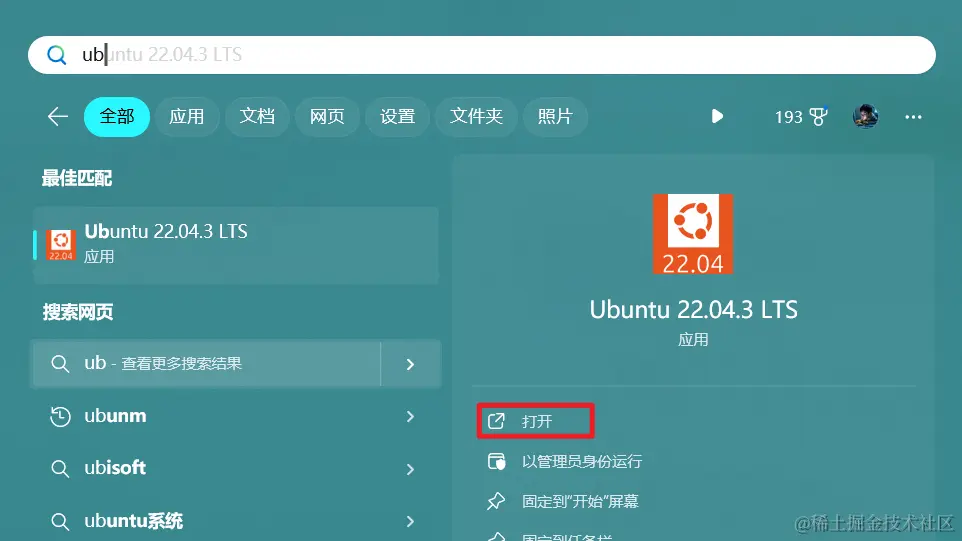
Task: Click the search magnifier icon in search box
Action: click(56, 55)
